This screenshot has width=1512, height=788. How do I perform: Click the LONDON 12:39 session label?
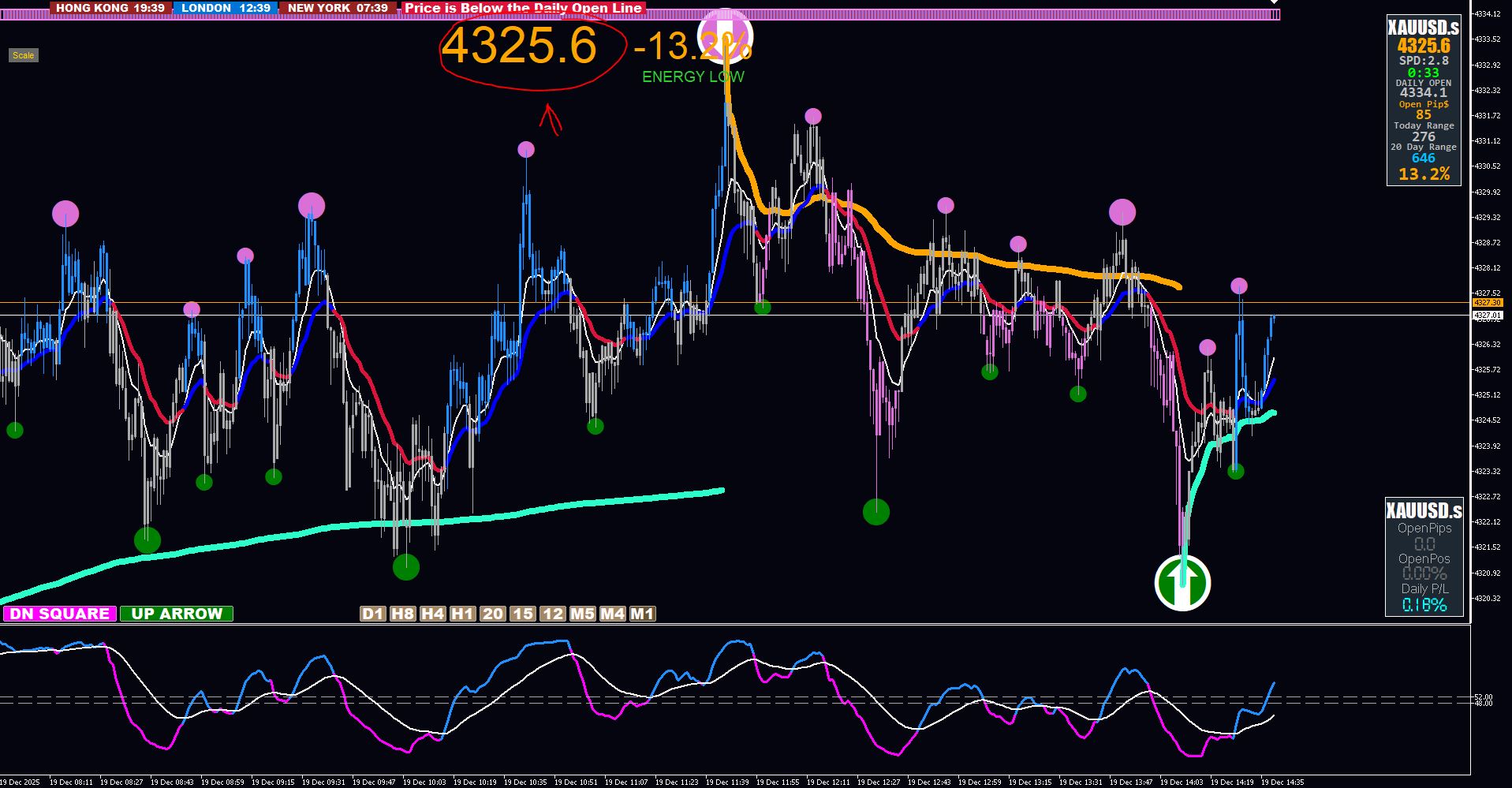tap(226, 8)
